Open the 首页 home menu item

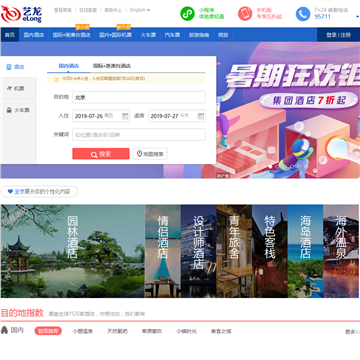click(x=10, y=35)
